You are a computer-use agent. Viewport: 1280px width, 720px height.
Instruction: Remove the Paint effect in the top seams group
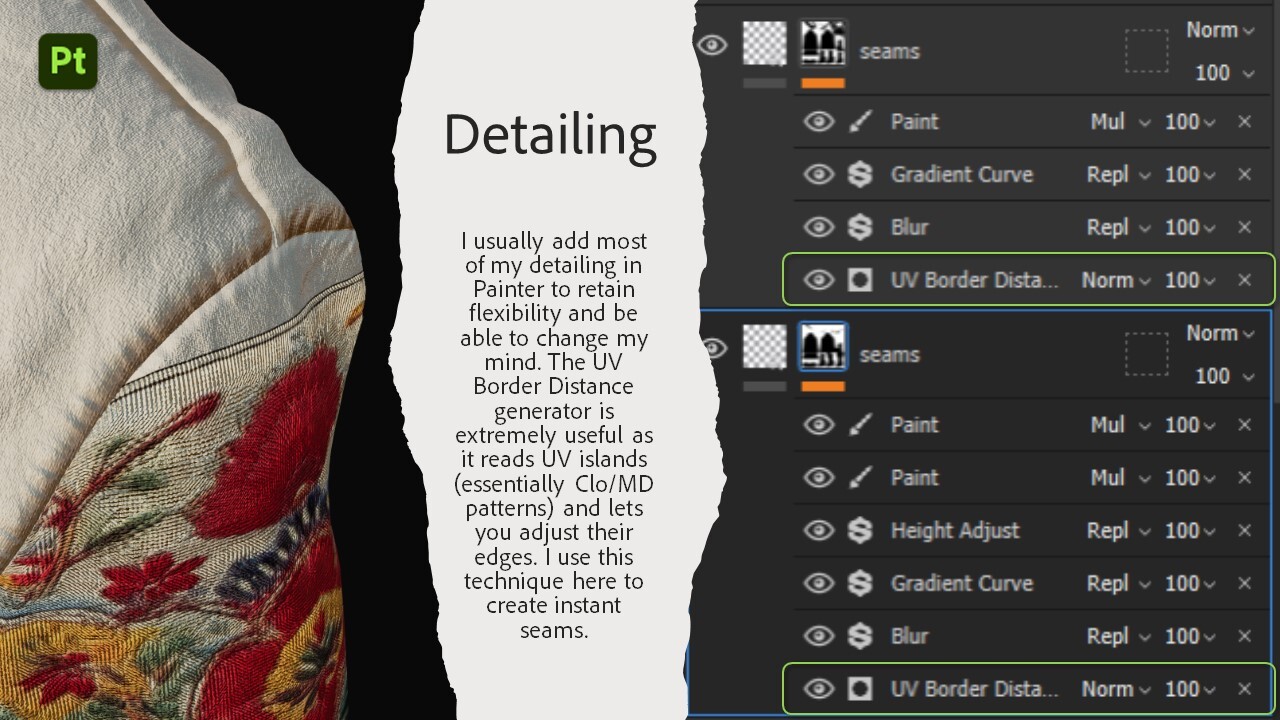pyautogui.click(x=1245, y=122)
